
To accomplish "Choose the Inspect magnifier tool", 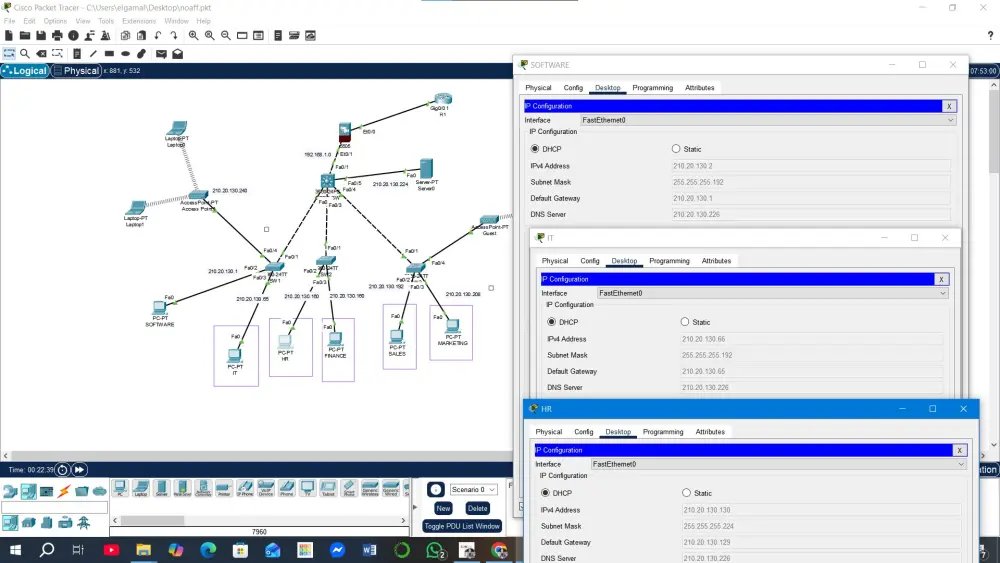I will coord(25,54).
